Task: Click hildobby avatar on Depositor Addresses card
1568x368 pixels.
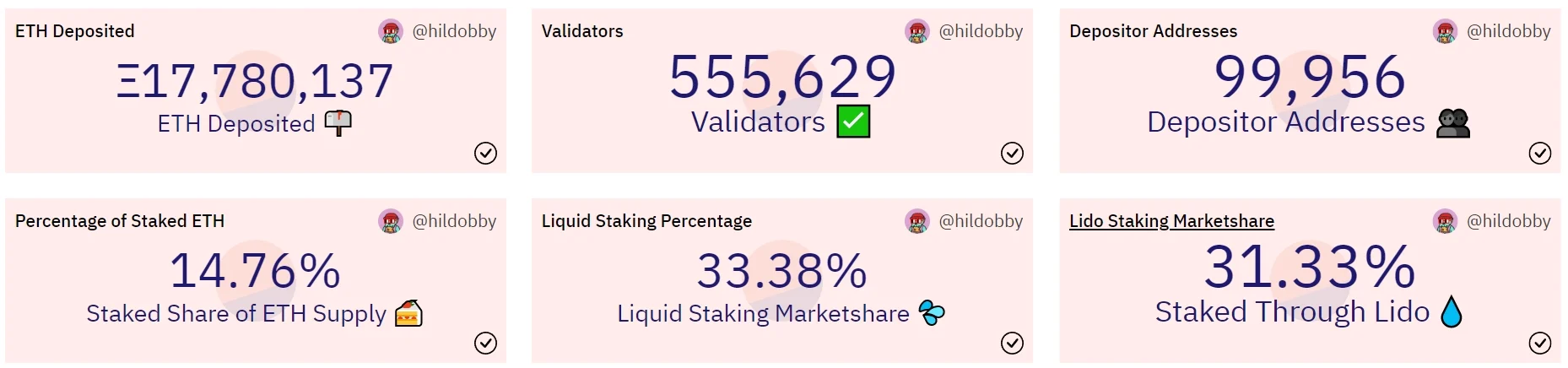Action: click(x=1446, y=32)
